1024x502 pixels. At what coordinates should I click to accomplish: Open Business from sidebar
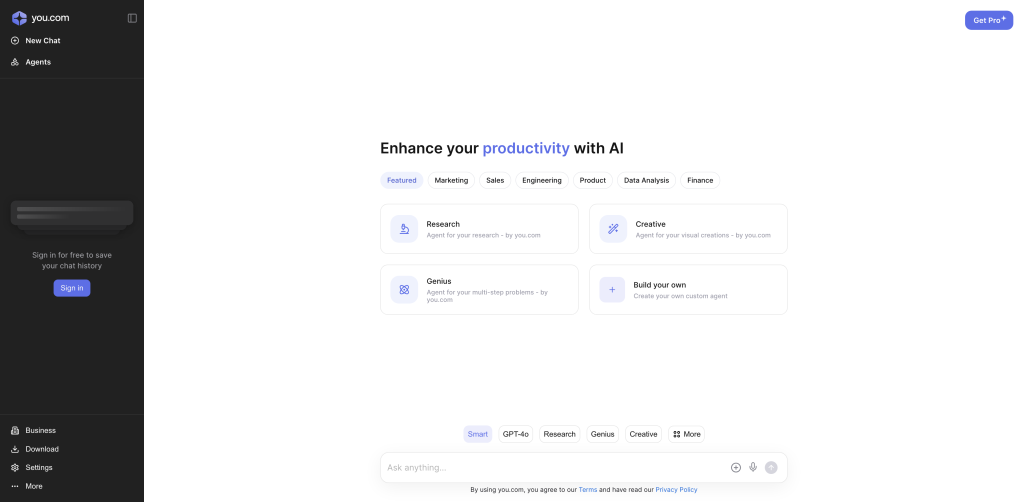point(40,430)
